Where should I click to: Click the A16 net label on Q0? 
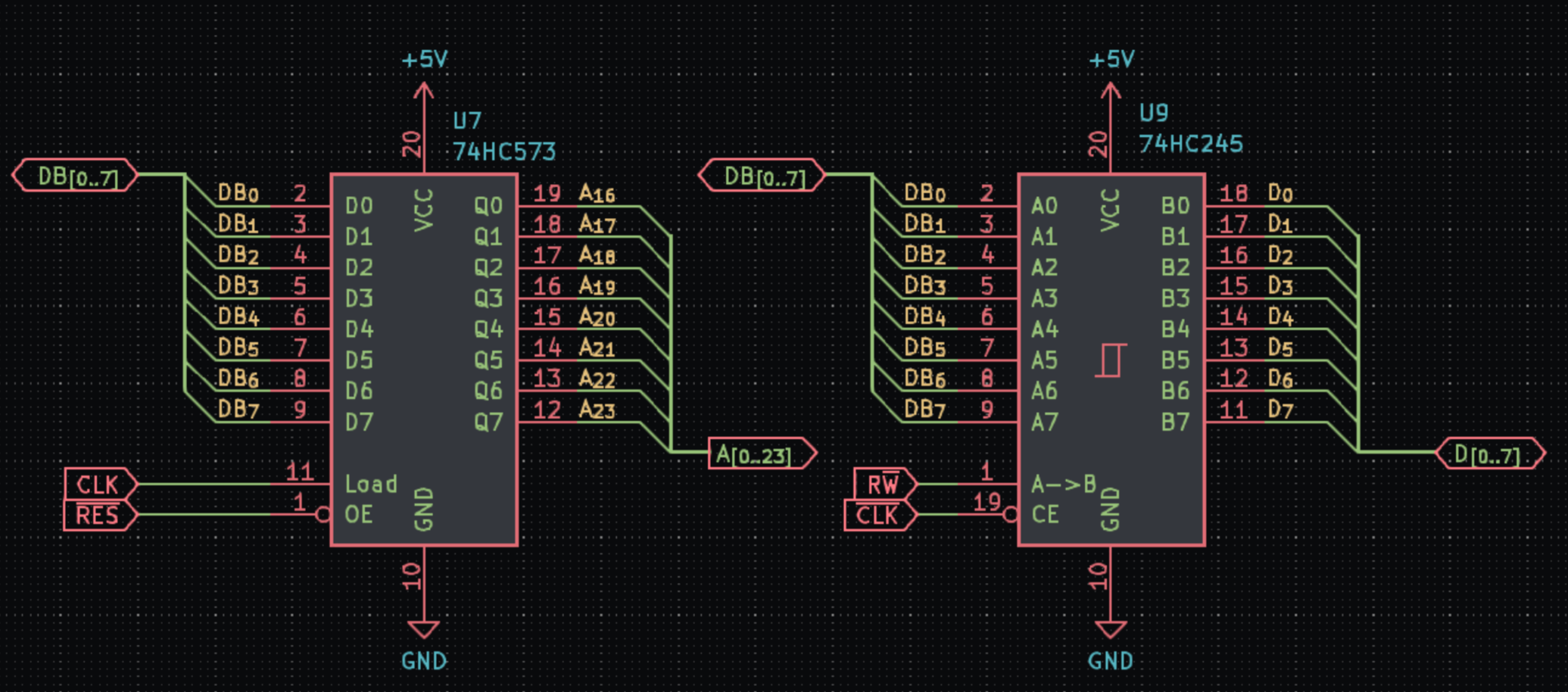(x=597, y=194)
